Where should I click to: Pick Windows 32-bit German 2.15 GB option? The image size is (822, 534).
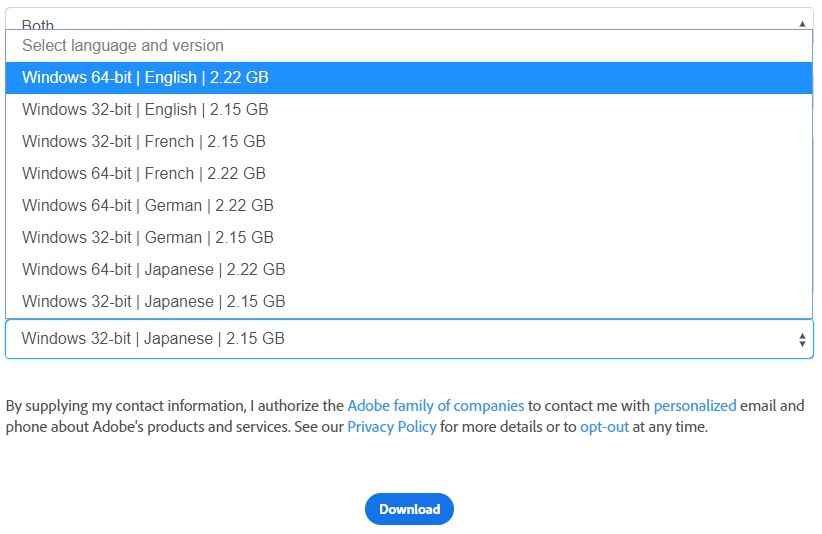coord(409,237)
